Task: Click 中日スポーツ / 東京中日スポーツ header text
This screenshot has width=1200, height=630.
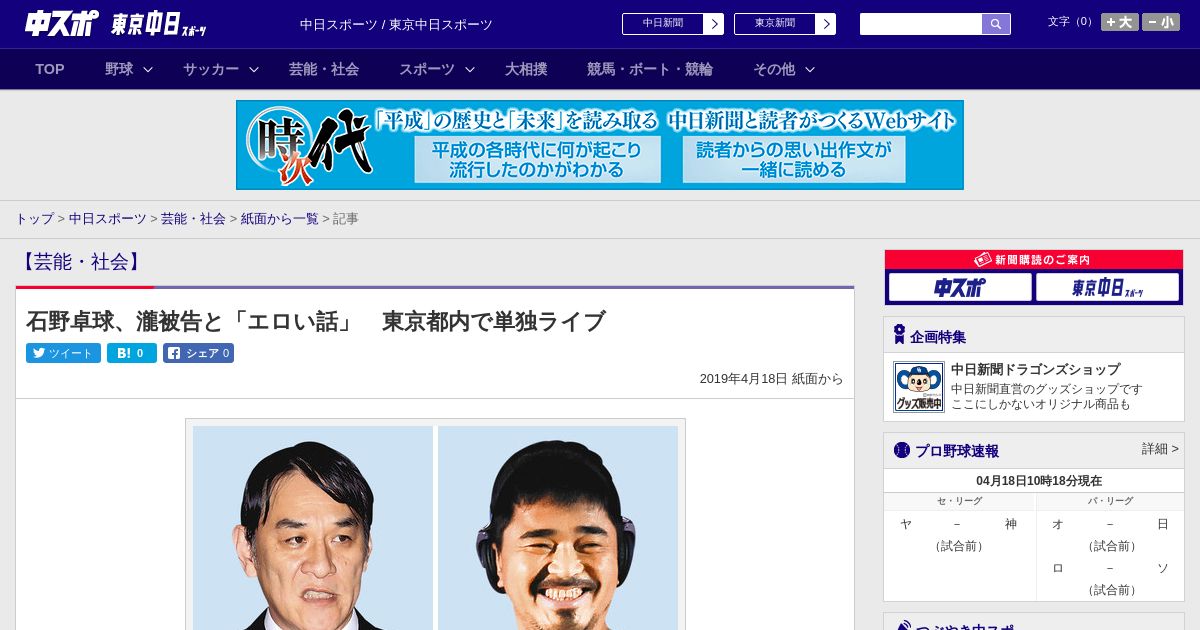Action: [396, 25]
